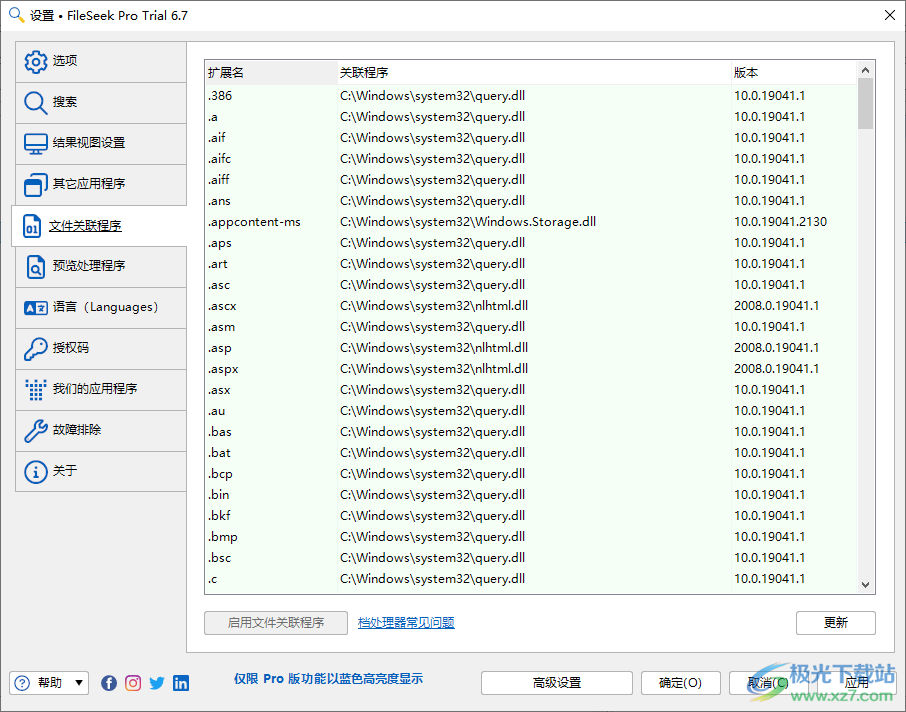Click the FileSeek title bar icon
This screenshot has width=906, height=712.
pos(16,15)
